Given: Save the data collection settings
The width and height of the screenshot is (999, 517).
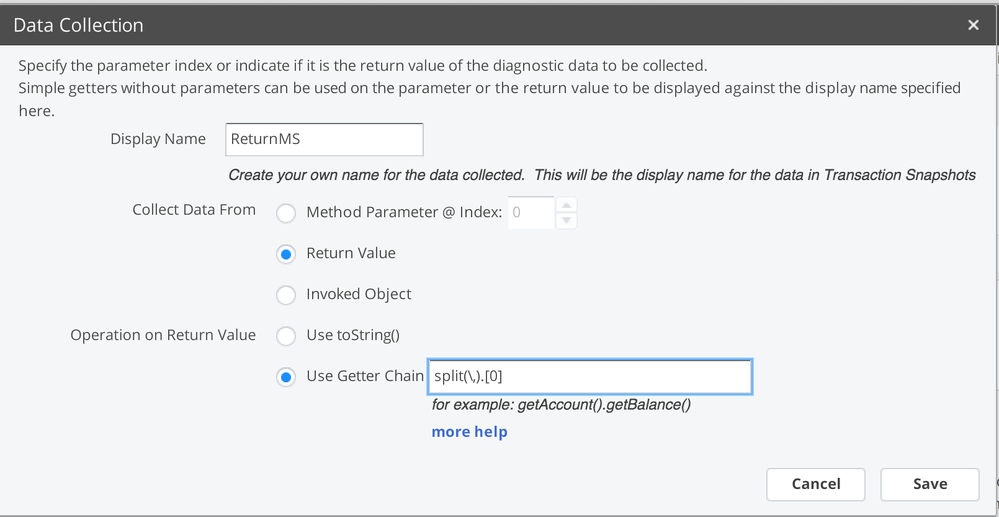Looking at the screenshot, I should [929, 484].
